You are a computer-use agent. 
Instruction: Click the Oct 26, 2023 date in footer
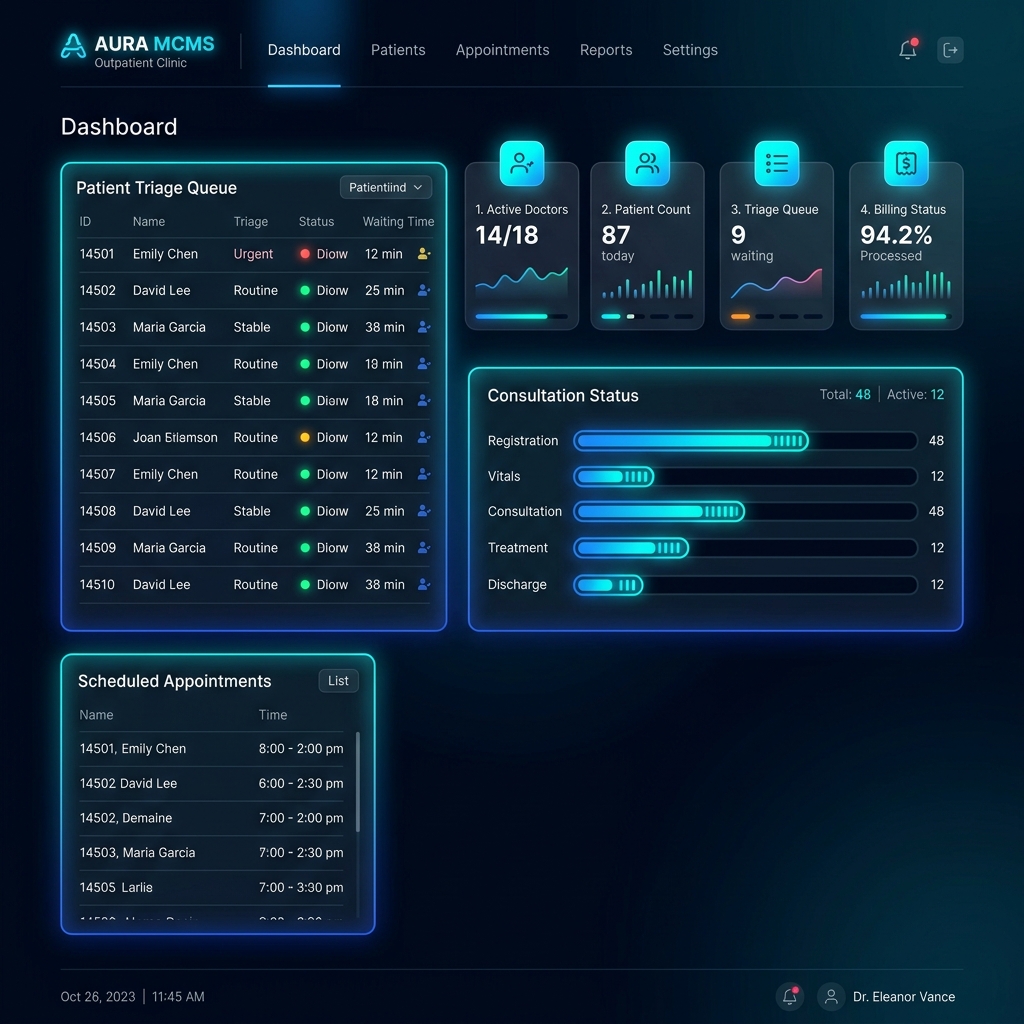point(98,997)
